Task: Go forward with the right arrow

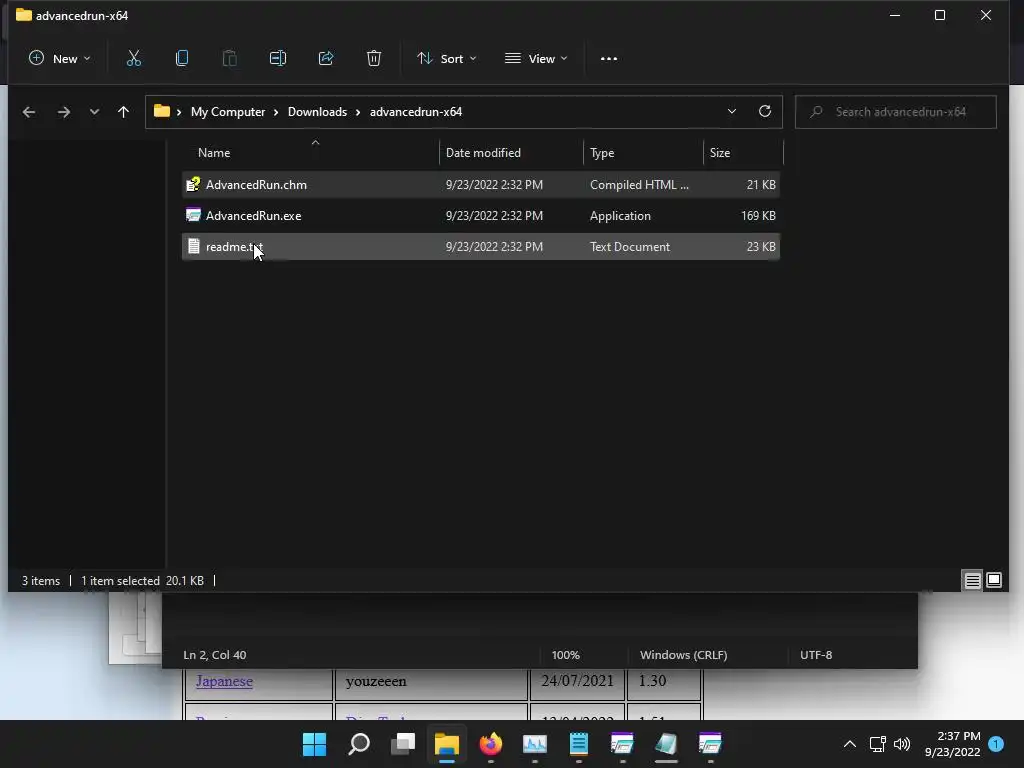Action: coord(63,112)
